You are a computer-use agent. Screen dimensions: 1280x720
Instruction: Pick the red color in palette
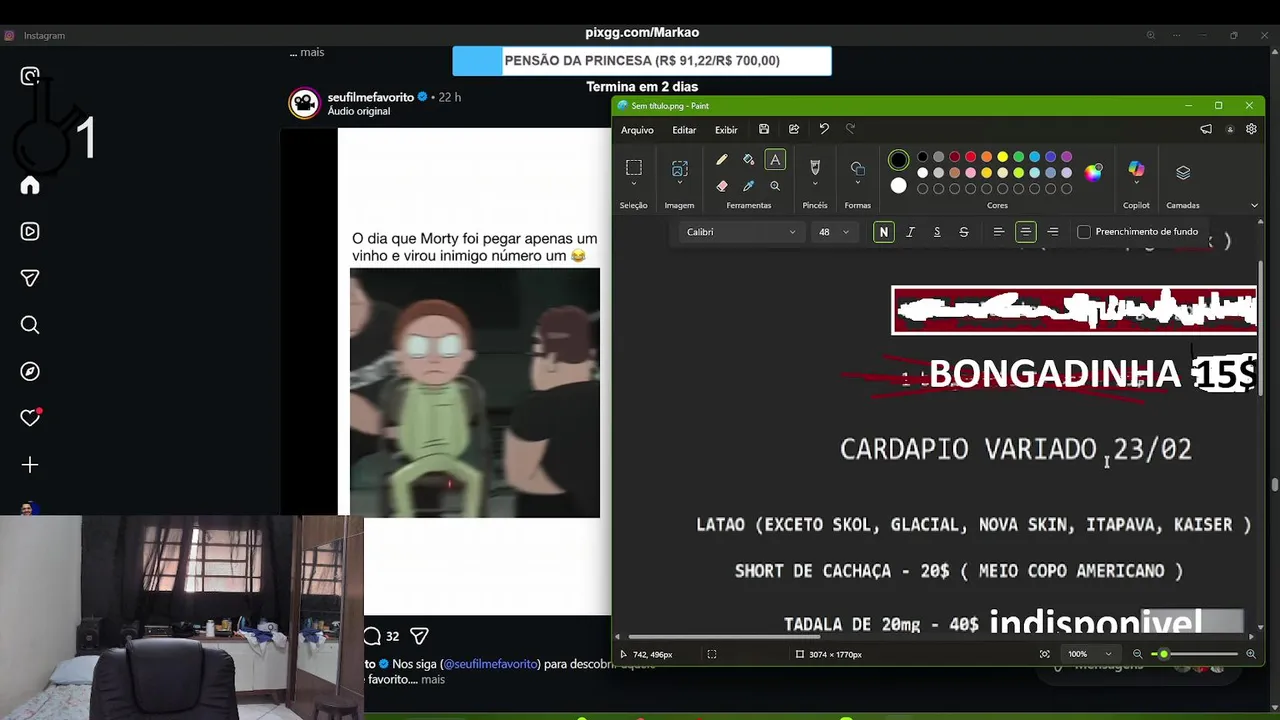[970, 157]
